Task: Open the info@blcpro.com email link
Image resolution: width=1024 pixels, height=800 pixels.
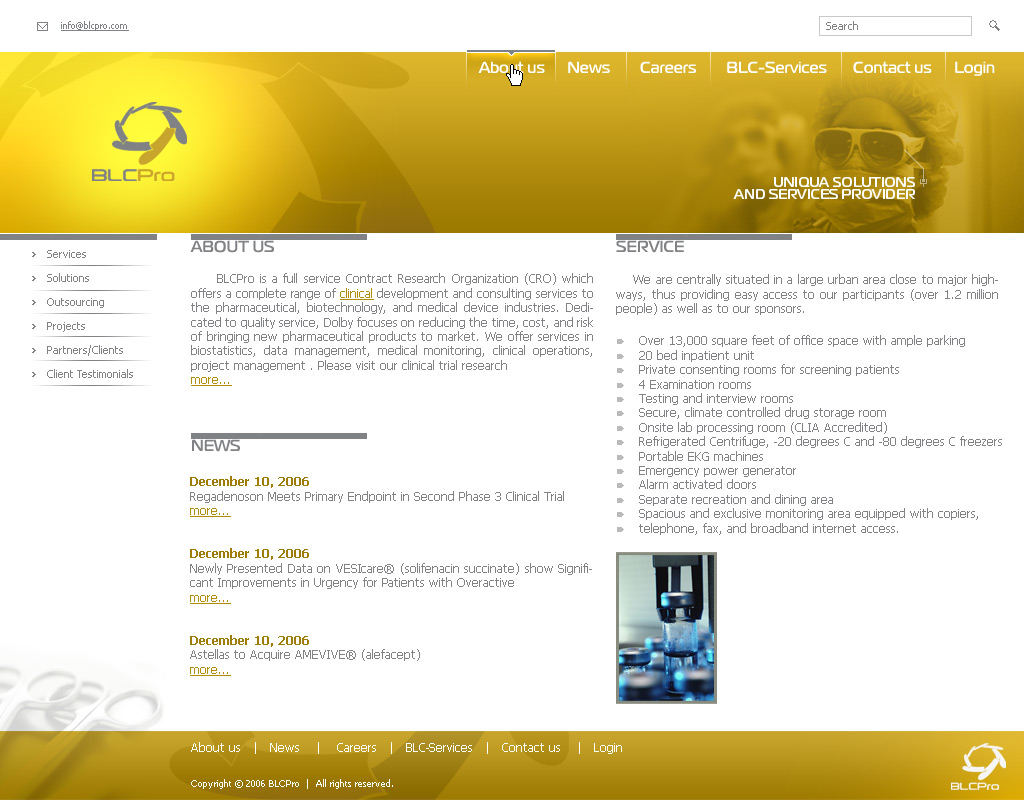Action: tap(94, 25)
